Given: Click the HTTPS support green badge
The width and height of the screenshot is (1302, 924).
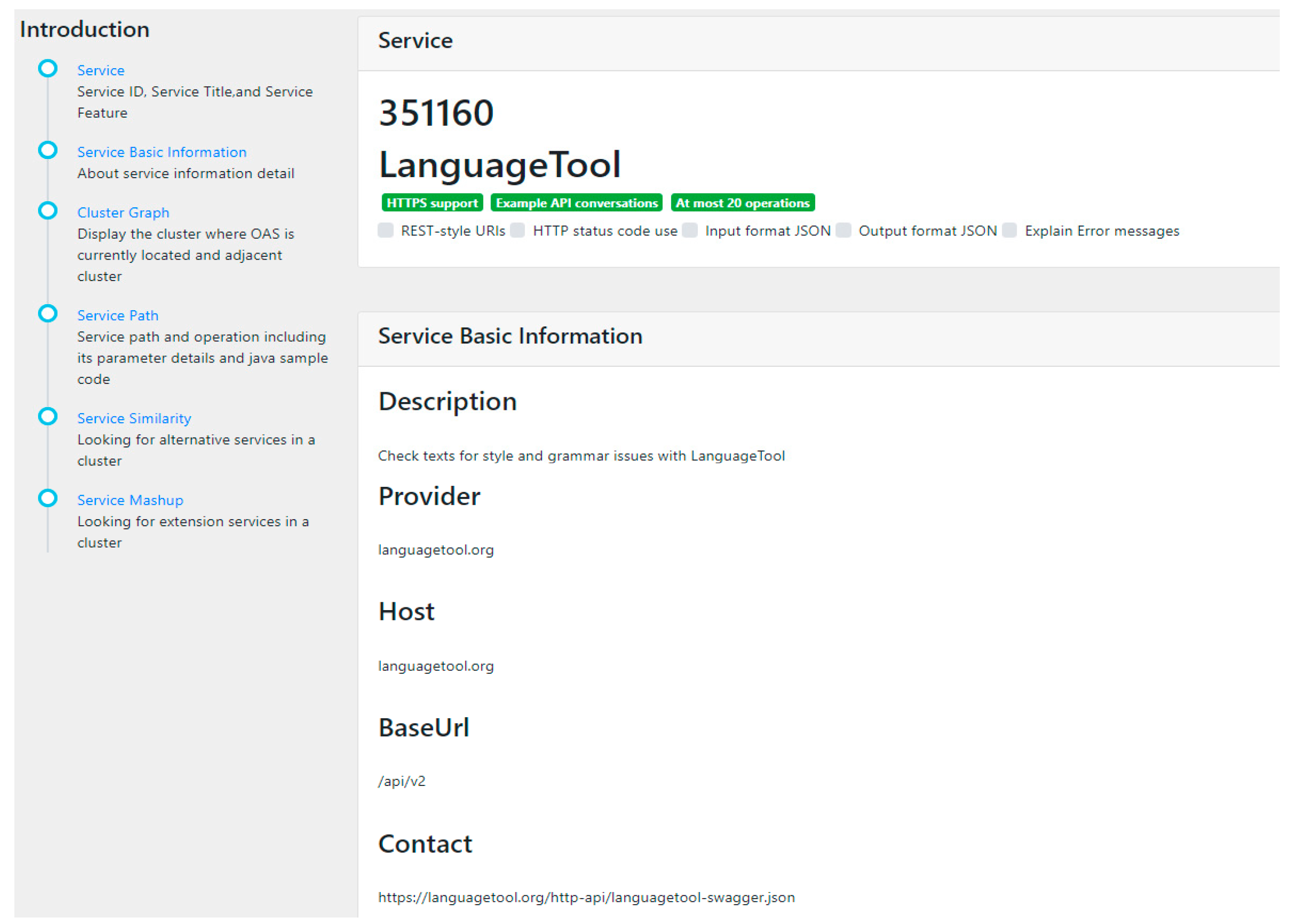Looking at the screenshot, I should point(432,203).
